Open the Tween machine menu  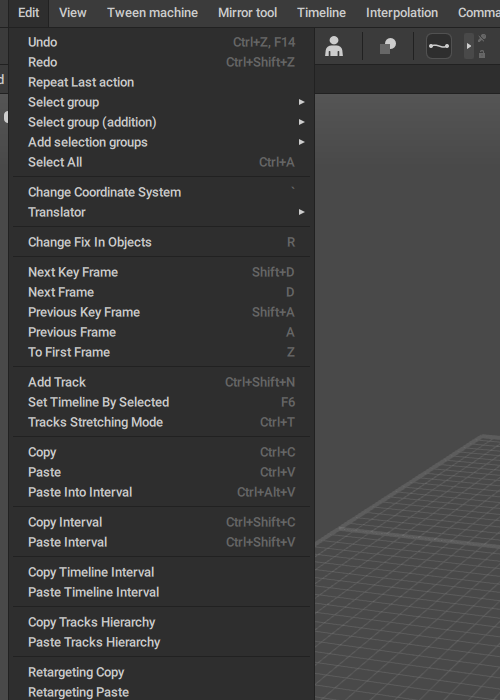click(152, 12)
